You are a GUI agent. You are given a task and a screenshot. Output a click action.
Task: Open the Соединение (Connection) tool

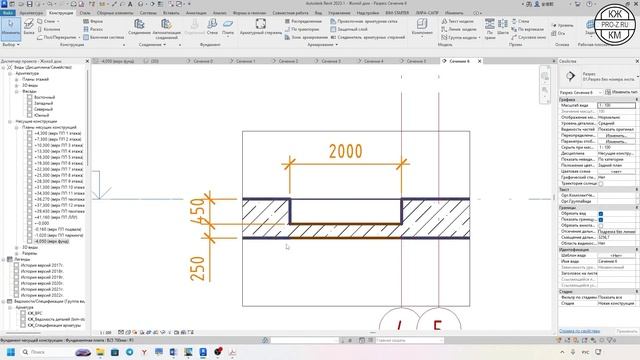pyautogui.click(x=139, y=27)
